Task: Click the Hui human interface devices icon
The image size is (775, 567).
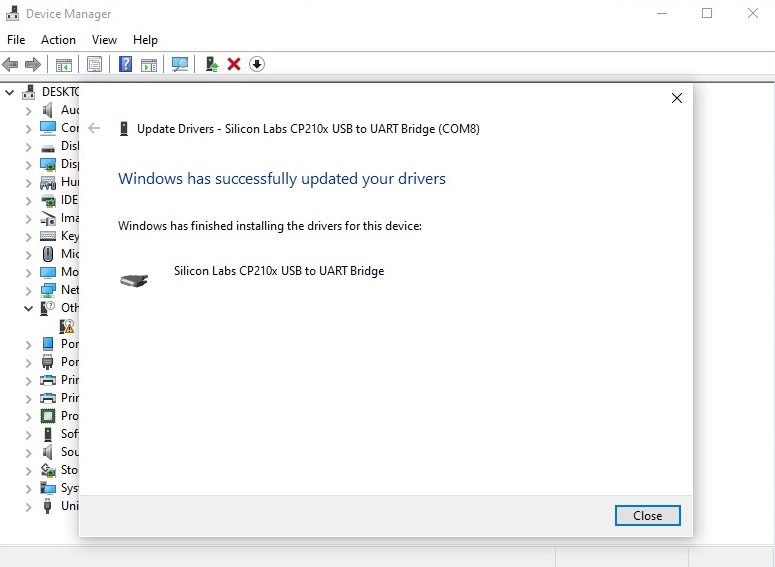Action: pos(48,182)
